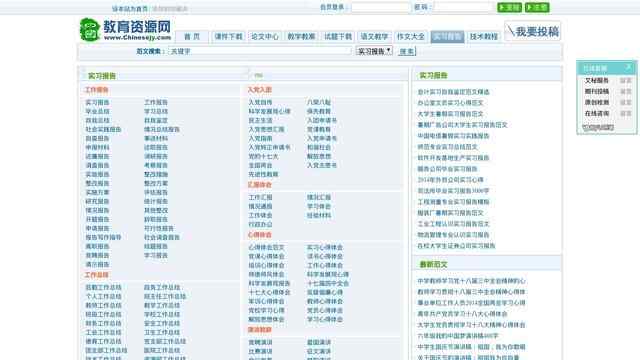The height and width of the screenshot is (360, 640).
Task: Click the 最新范文 panel heading
Action: (433, 264)
